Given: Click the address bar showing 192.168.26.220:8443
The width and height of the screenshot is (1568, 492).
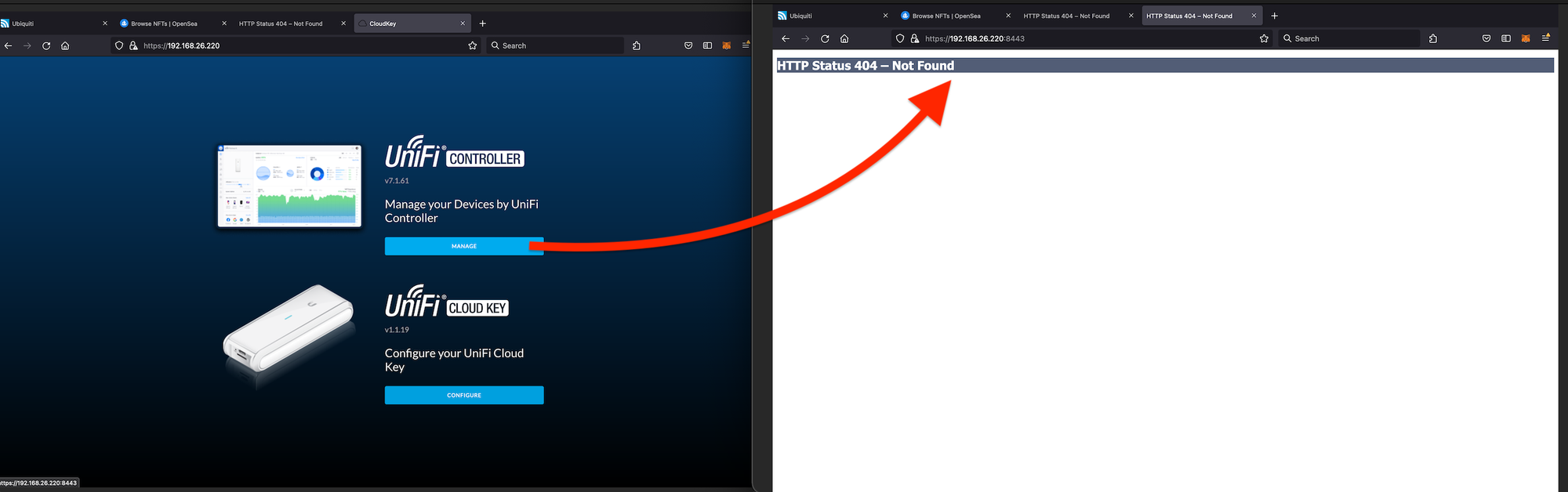Looking at the screenshot, I should click(1082, 38).
